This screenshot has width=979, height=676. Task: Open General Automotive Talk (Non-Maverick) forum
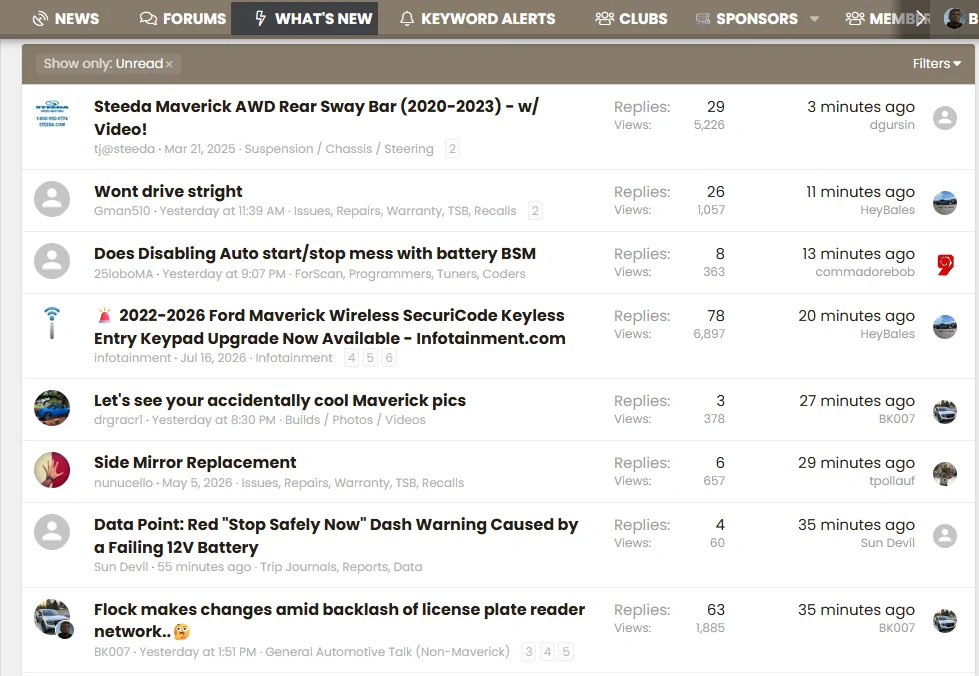(387, 652)
